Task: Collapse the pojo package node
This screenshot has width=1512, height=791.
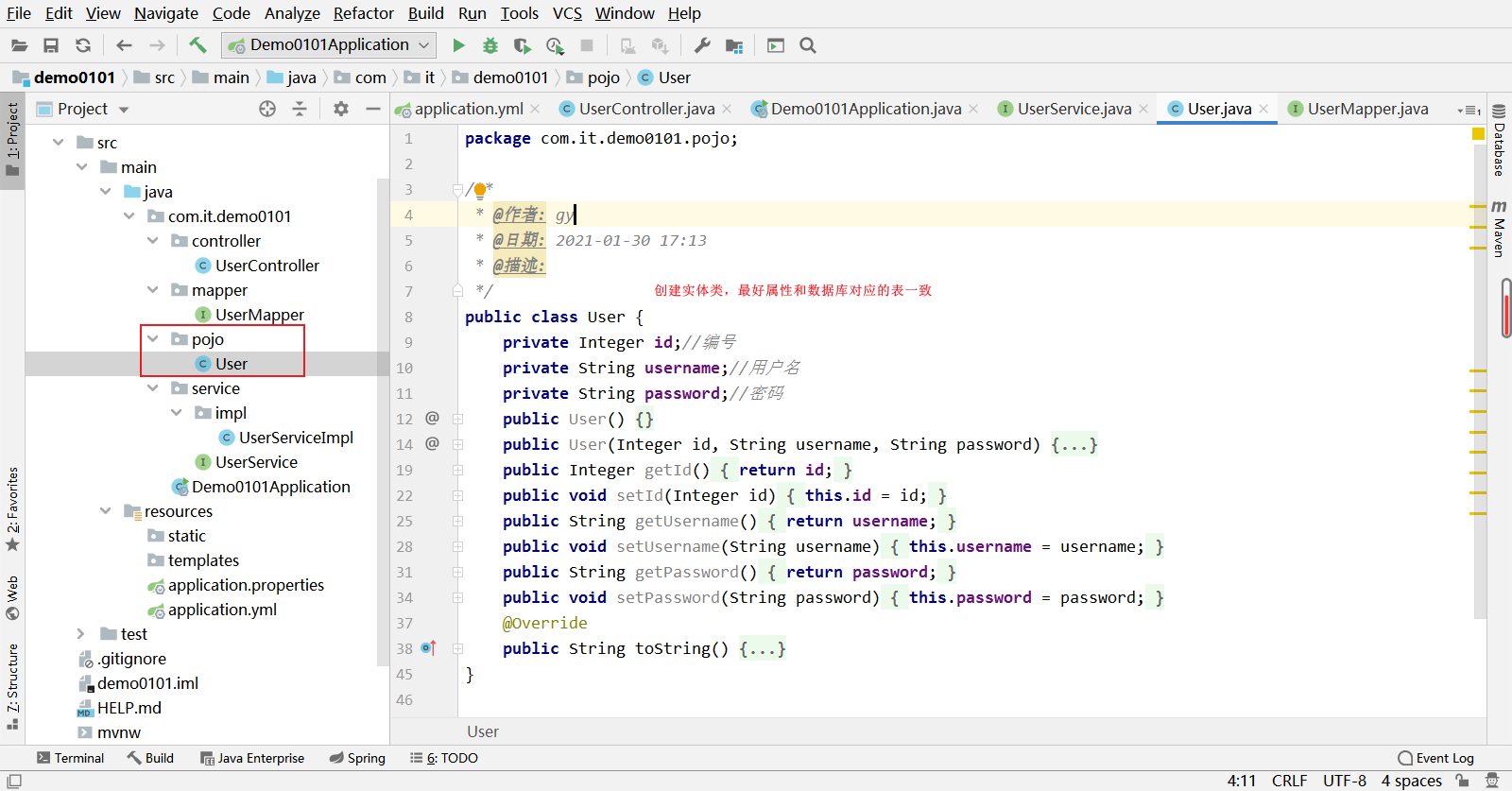Action: coord(153,338)
